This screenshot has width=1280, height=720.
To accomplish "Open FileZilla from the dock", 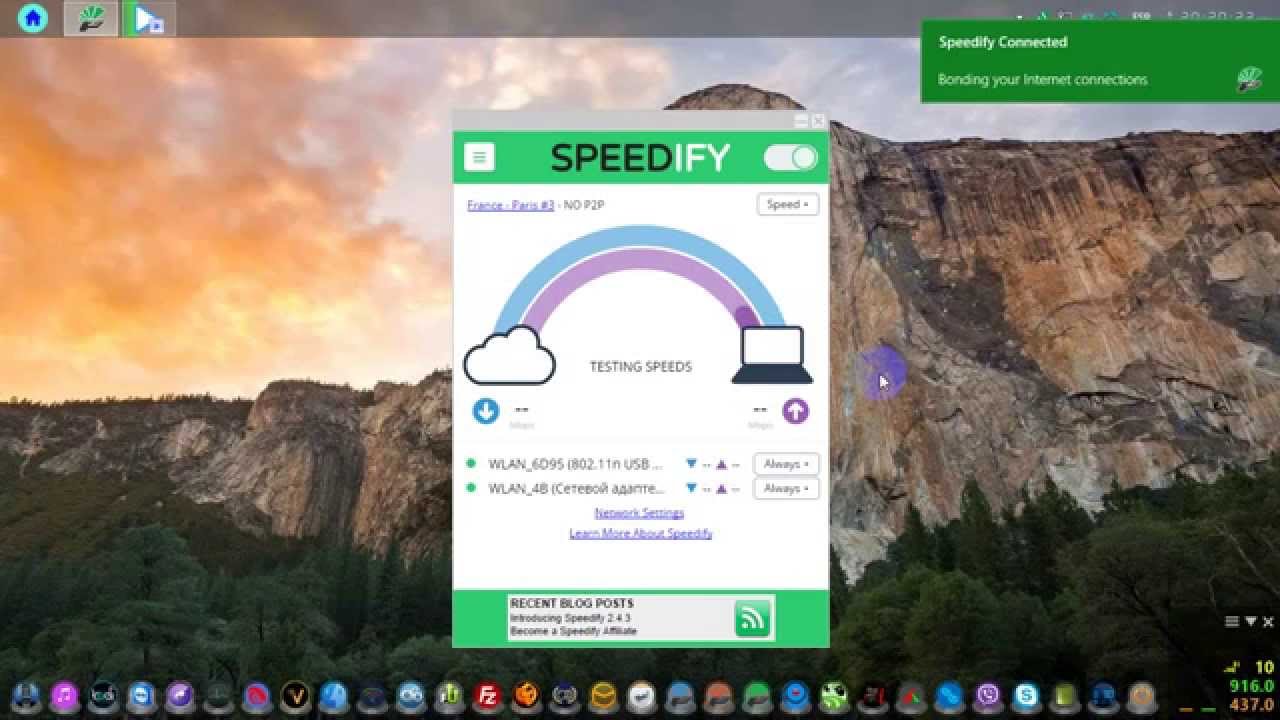I will [x=488, y=695].
